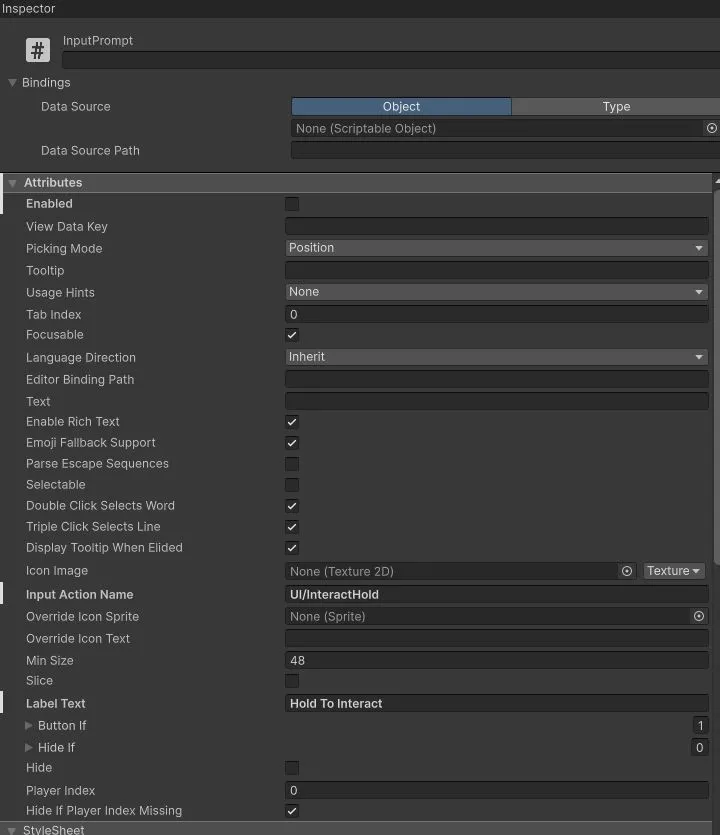The height and width of the screenshot is (835, 720).
Task: Click the Min Size value field
Action: coord(497,660)
